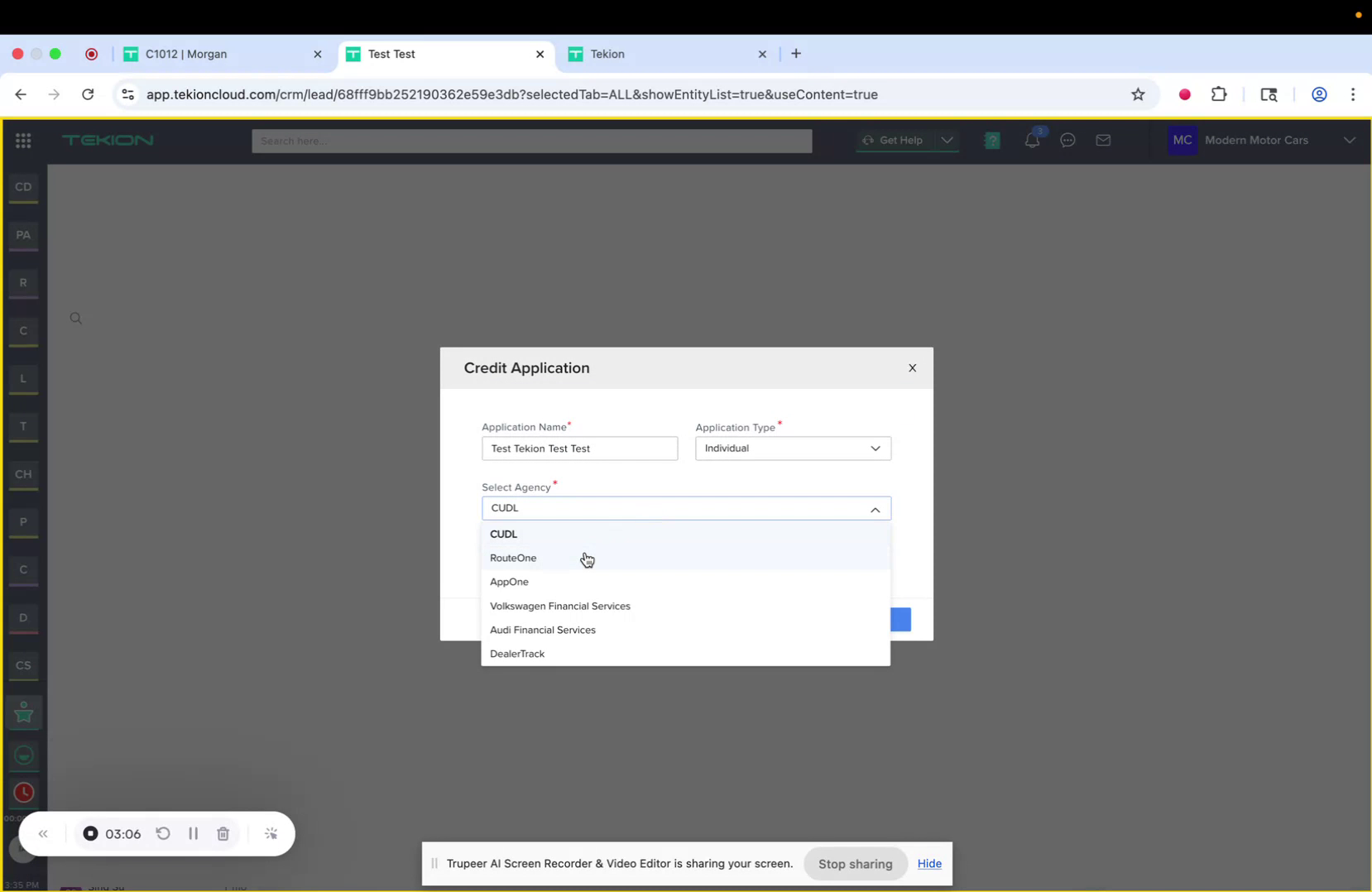Open the Tekion app grid launcher
Screen dimensions: 1372x892
23,141
